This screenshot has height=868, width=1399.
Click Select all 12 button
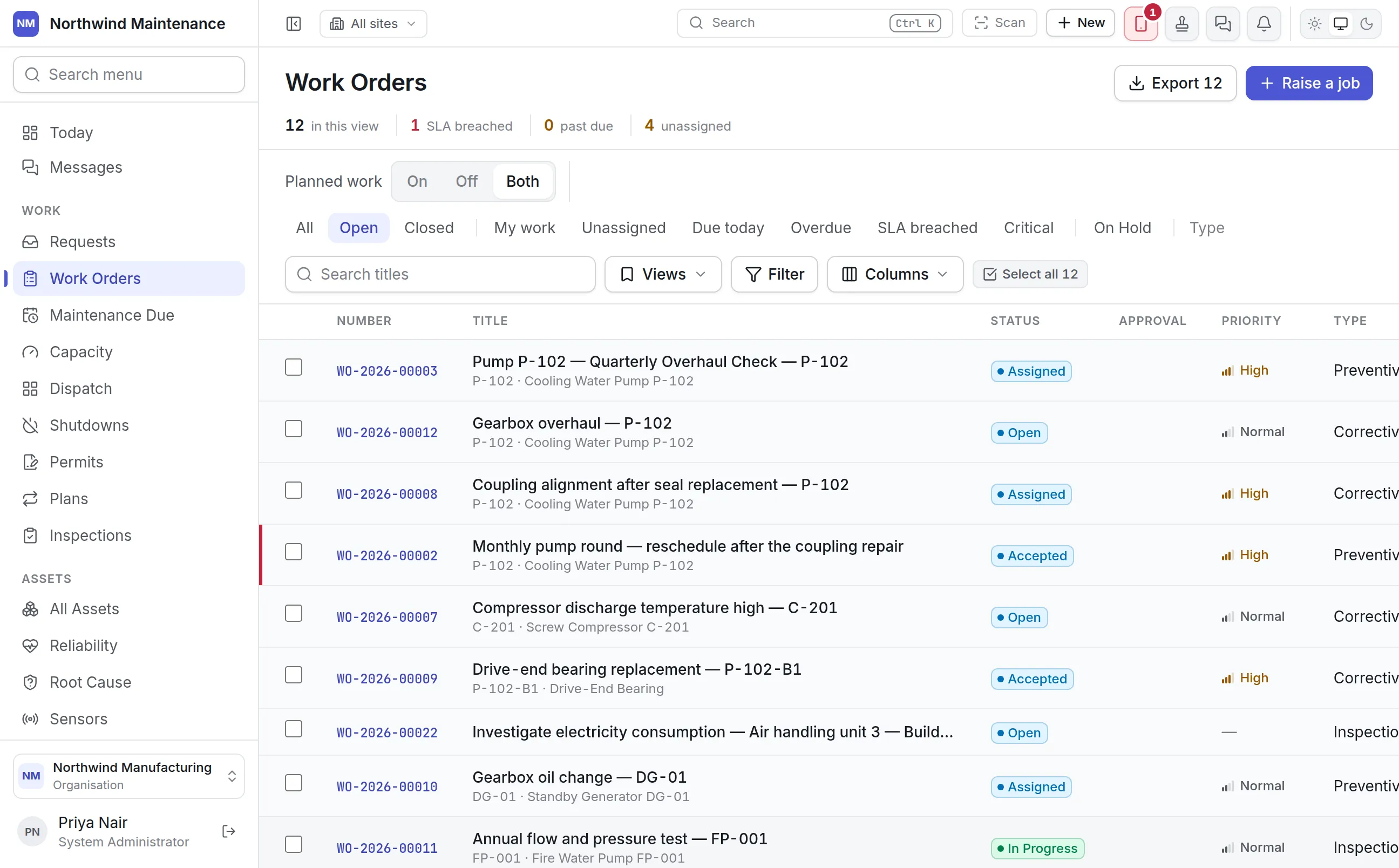click(1029, 274)
